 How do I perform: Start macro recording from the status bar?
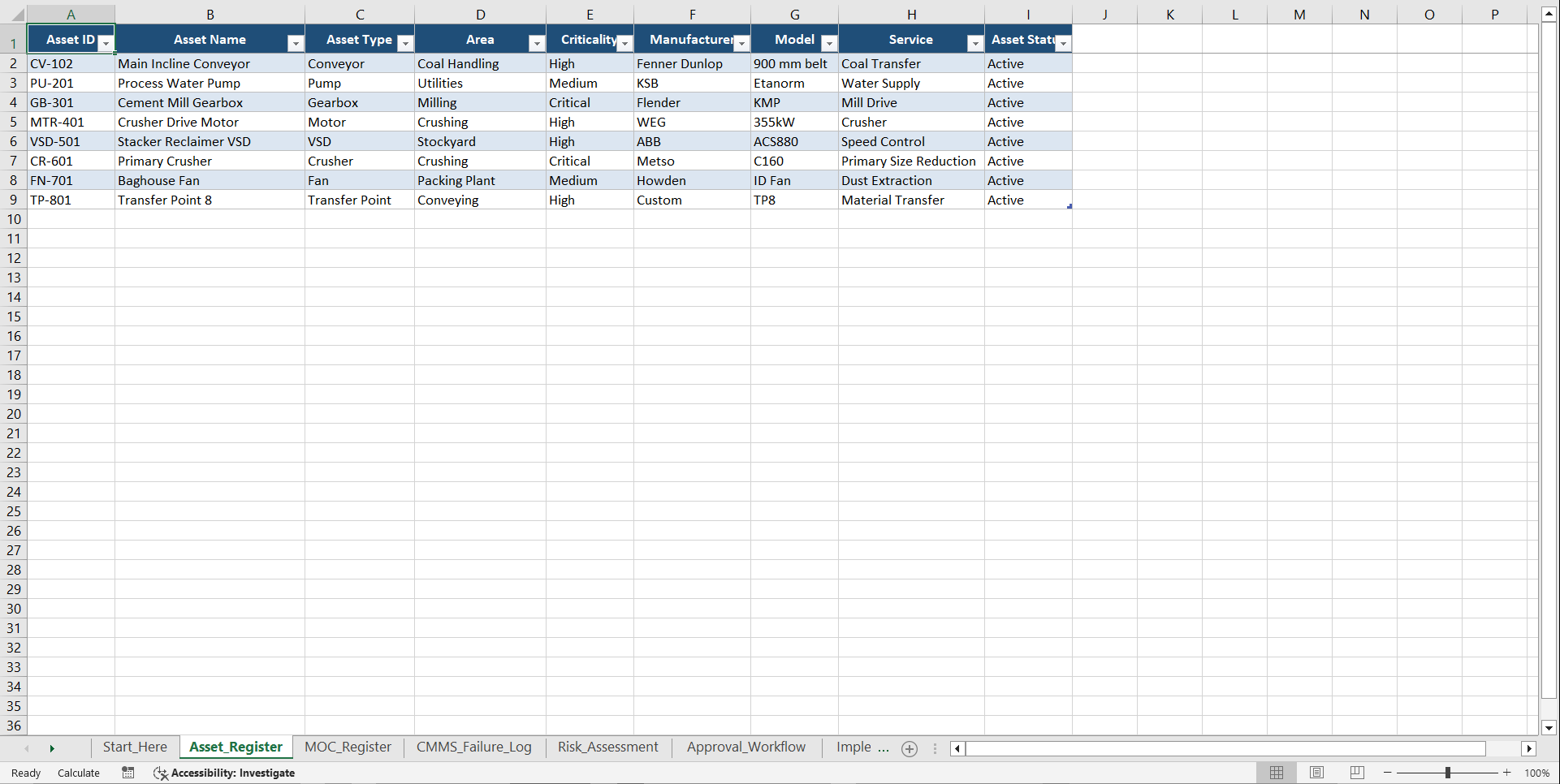click(x=127, y=773)
